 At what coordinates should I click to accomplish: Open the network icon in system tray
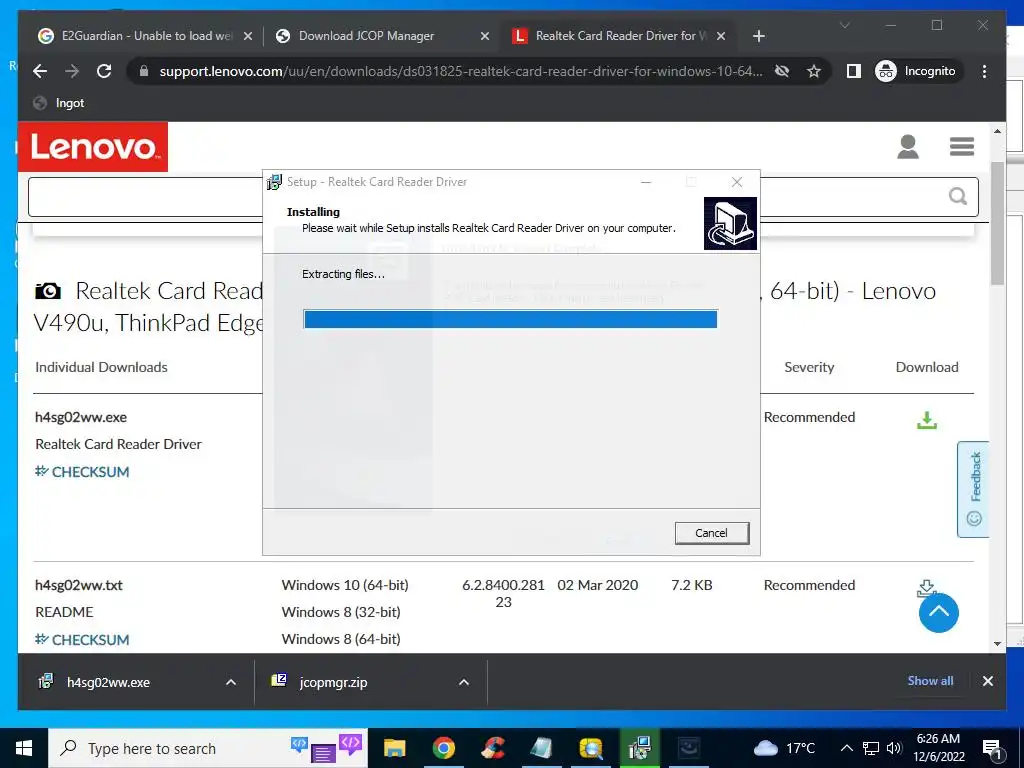(871, 748)
